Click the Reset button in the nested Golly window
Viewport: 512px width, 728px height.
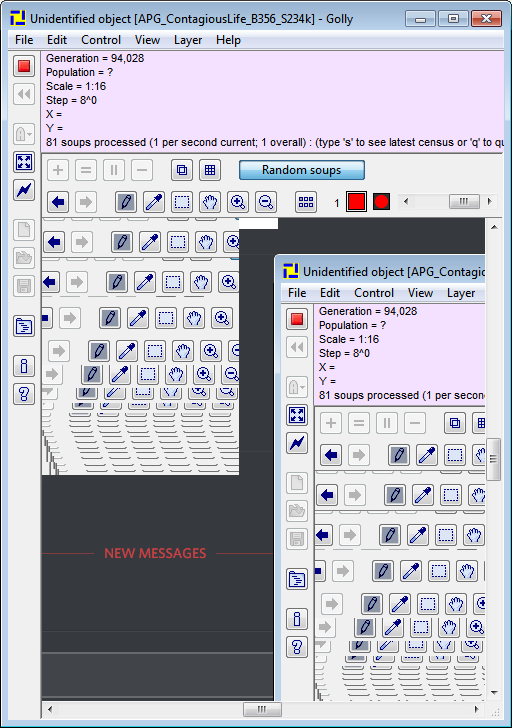tap(297, 347)
